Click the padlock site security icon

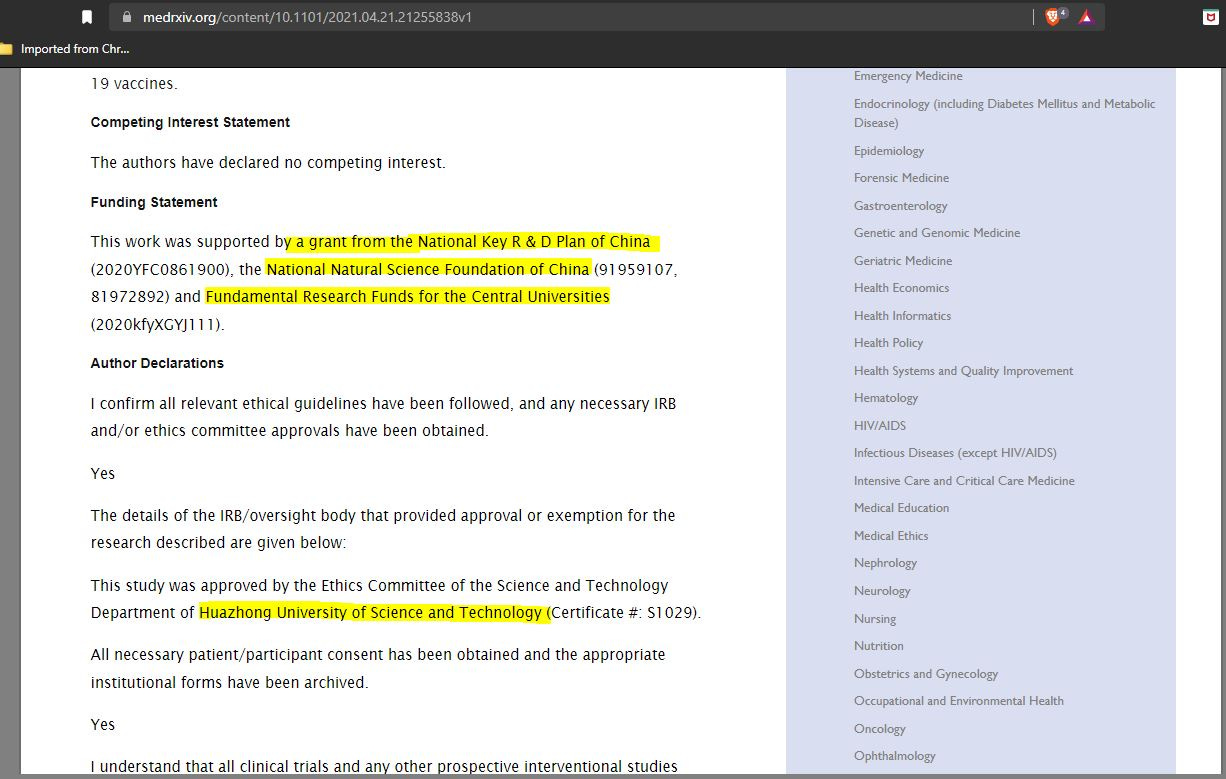point(126,17)
